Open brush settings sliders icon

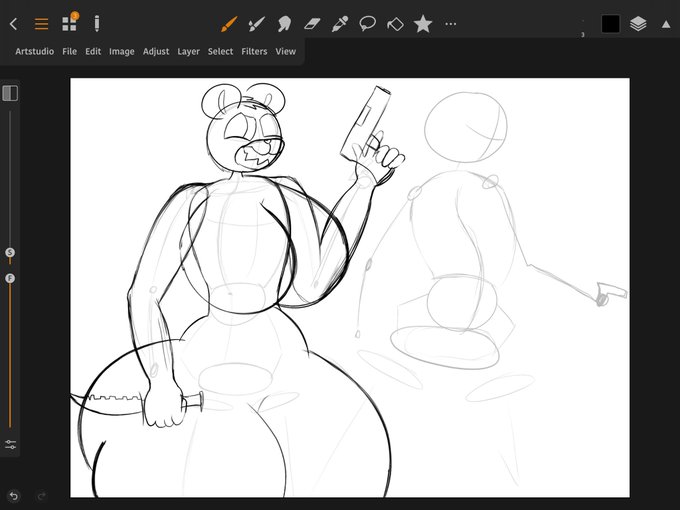(10, 444)
